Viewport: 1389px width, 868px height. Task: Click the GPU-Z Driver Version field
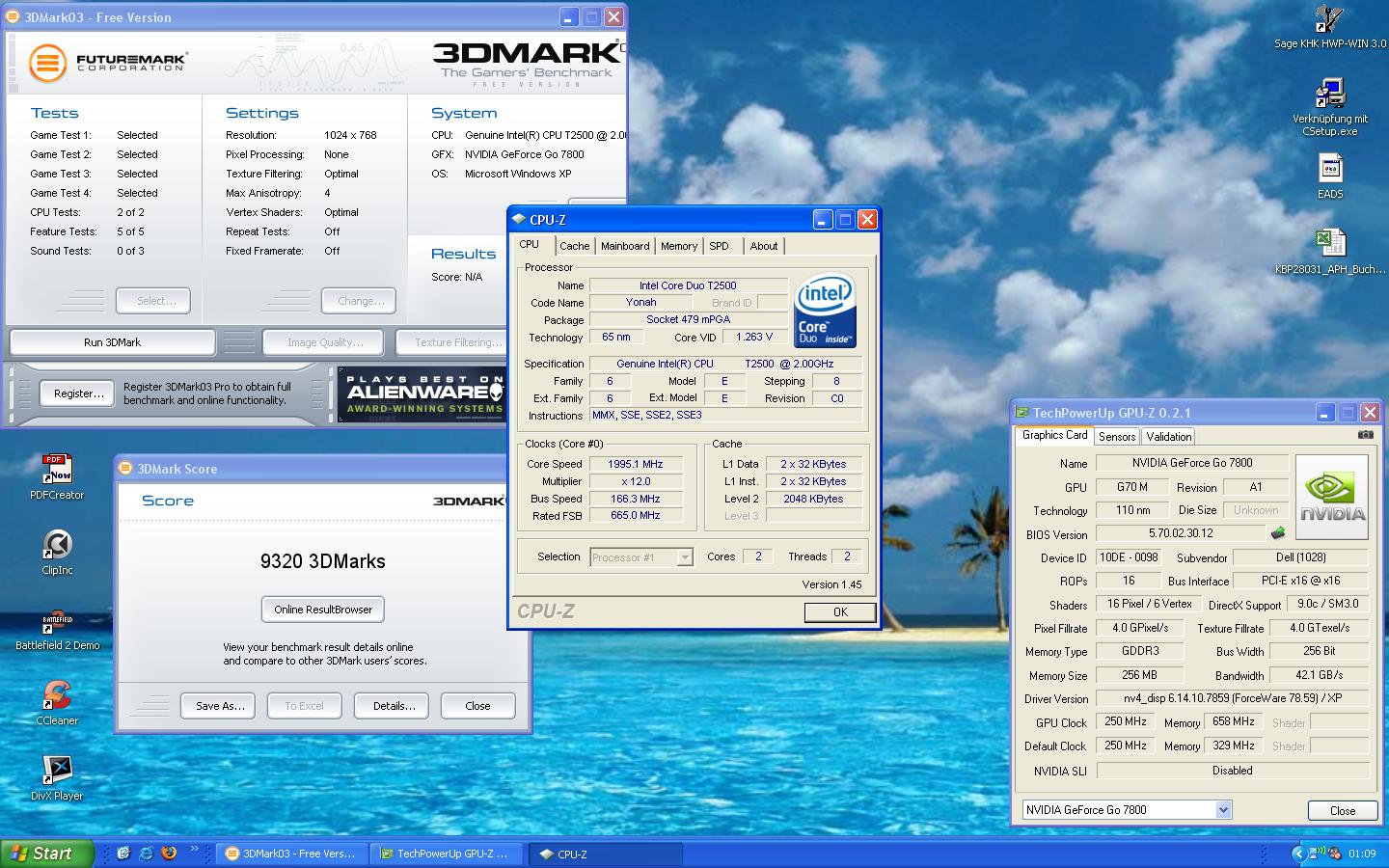[1233, 697]
